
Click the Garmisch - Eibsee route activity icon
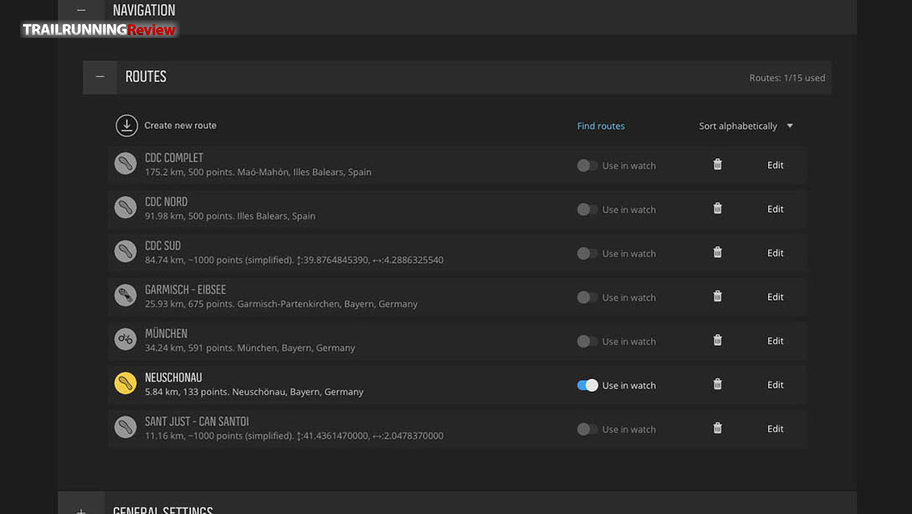coord(125,295)
